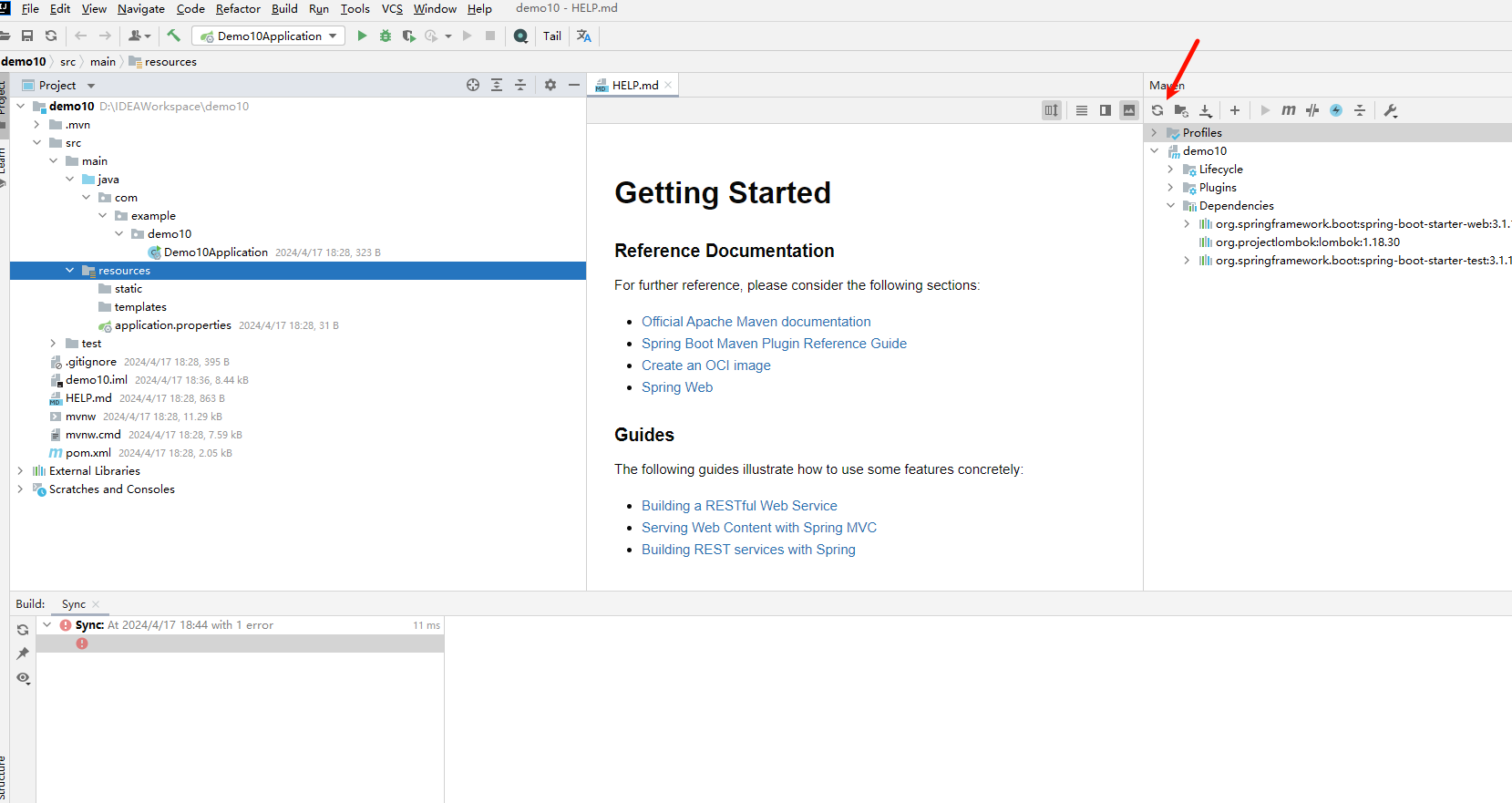Toggle Maven skip tests mode
Screen dimensions: 1512x803
pos(1336,110)
